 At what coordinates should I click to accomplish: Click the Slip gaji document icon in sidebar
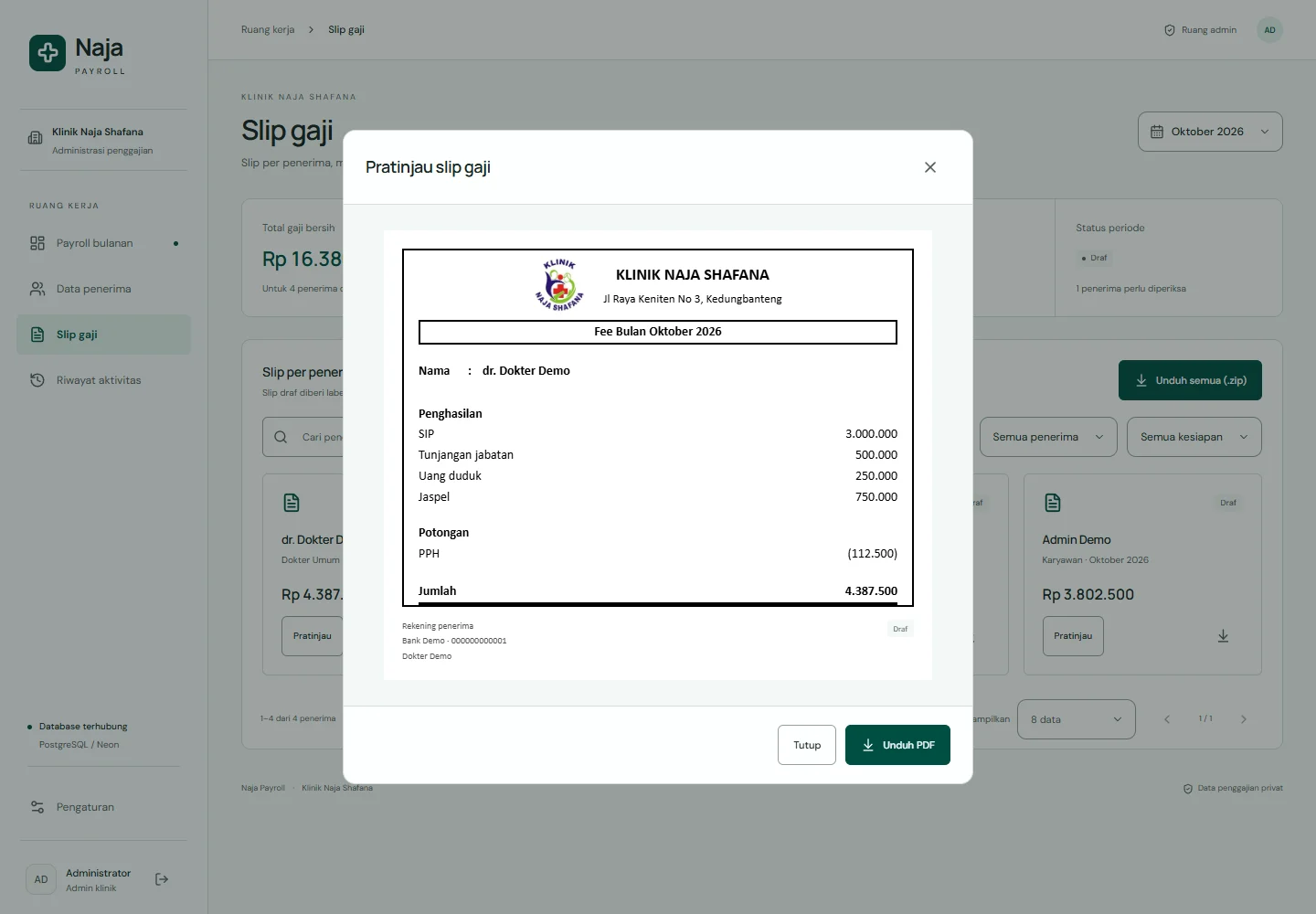pos(37,335)
